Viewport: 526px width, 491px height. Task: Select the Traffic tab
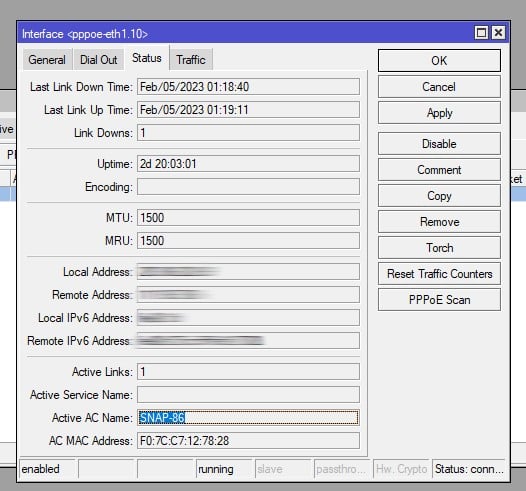[x=191, y=60]
